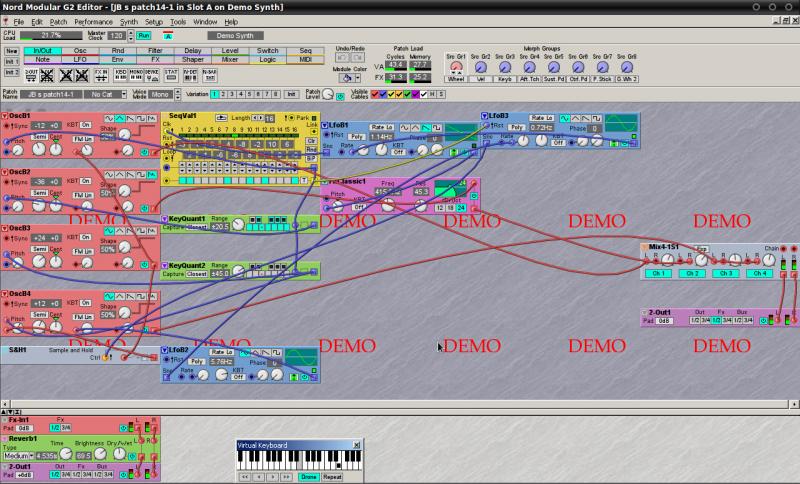Screen dimensions: 800x484
Task: Toggle green visible cables checkbox
Action: pos(408,94)
